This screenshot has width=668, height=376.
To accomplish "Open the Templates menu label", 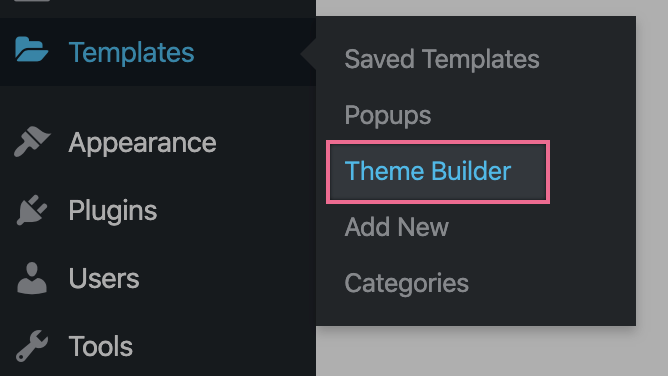I will coord(131,52).
